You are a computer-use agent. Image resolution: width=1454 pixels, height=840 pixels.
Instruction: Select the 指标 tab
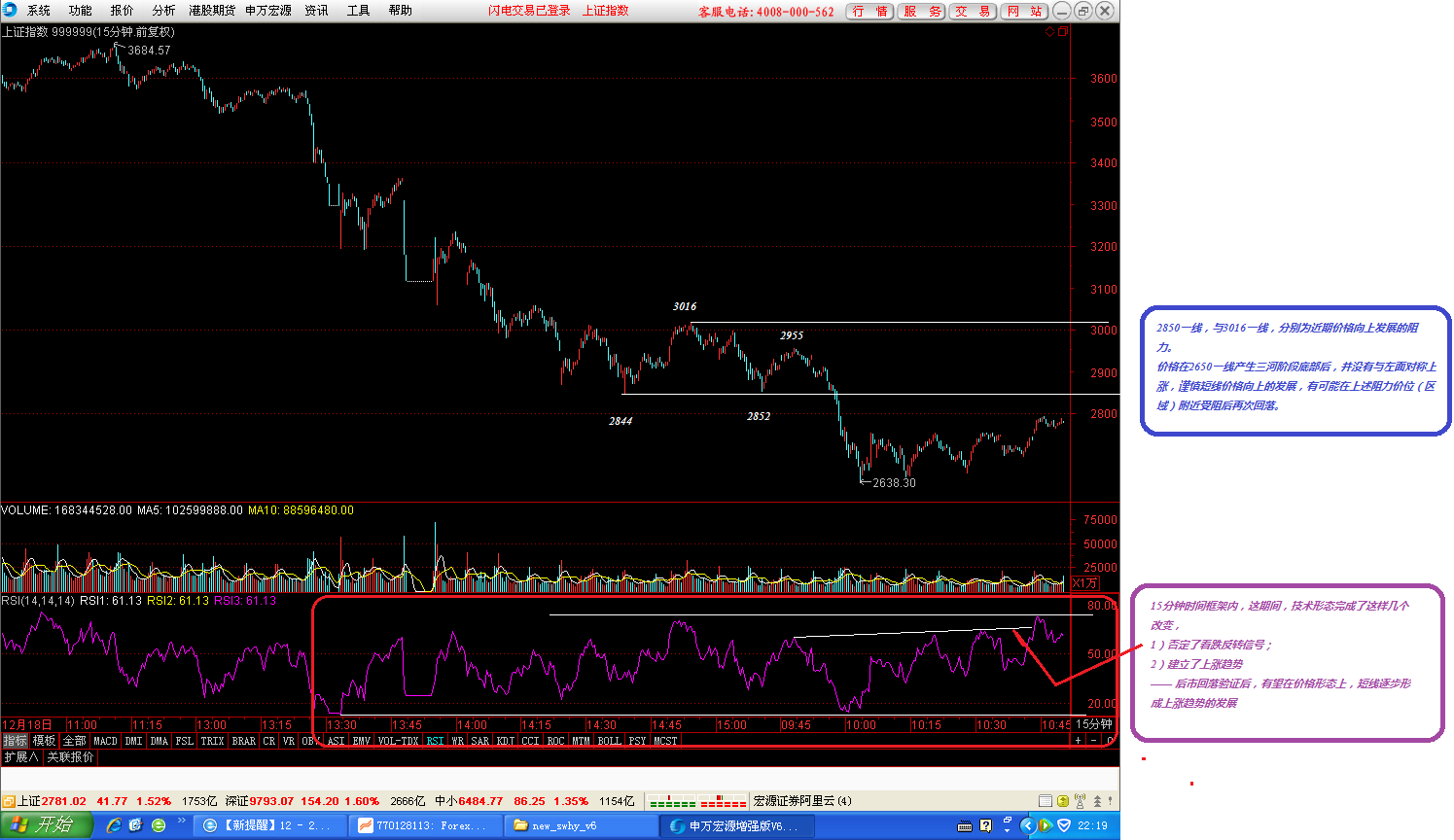(15, 741)
